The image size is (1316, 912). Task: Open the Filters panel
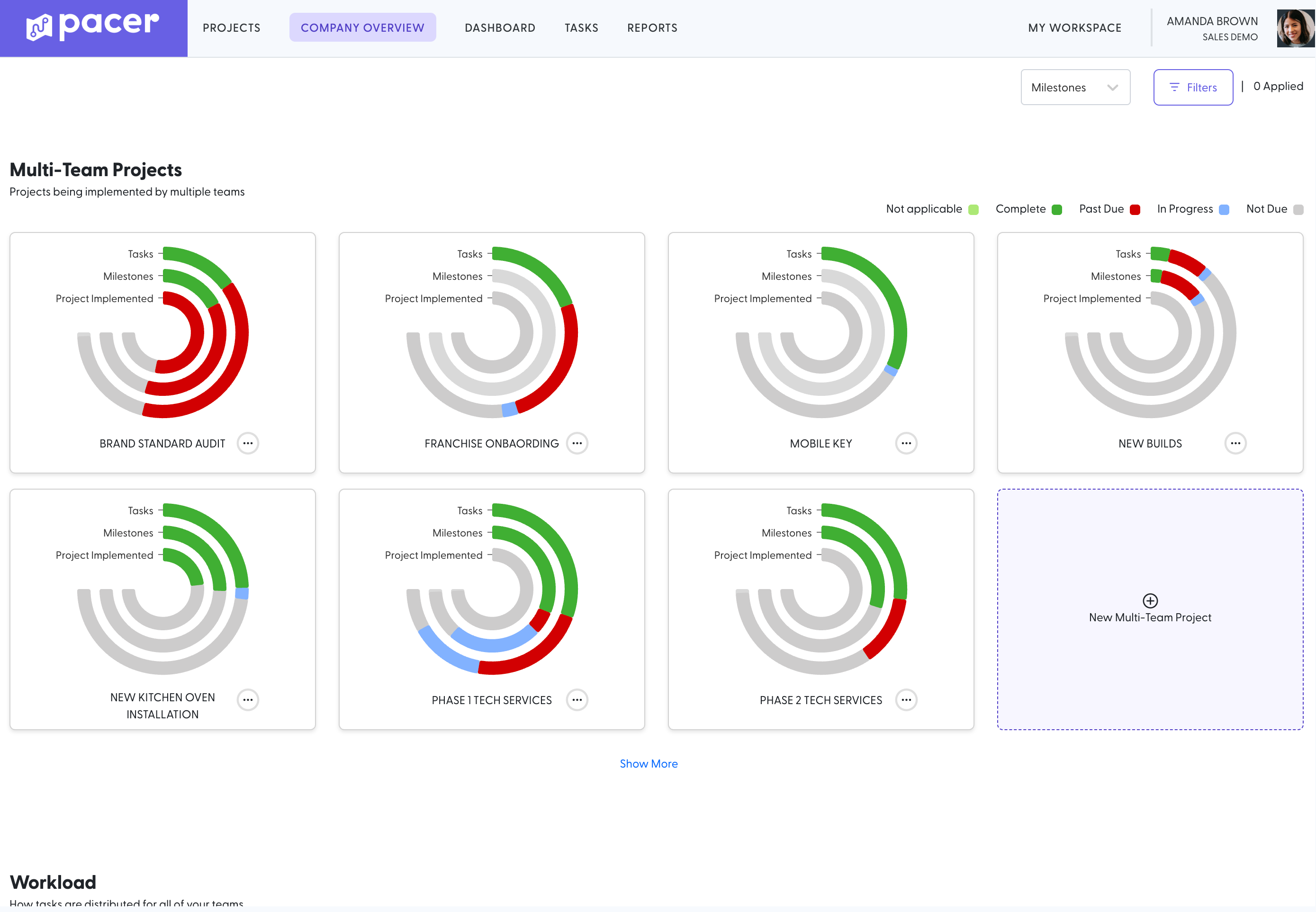click(1194, 87)
